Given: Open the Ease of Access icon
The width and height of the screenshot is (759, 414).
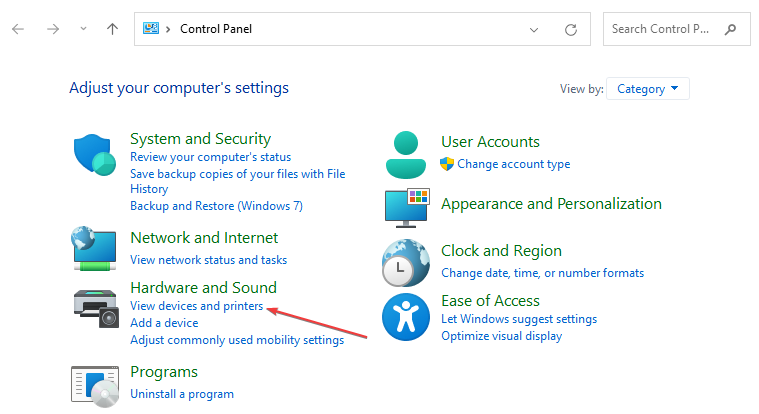Looking at the screenshot, I should (406, 317).
